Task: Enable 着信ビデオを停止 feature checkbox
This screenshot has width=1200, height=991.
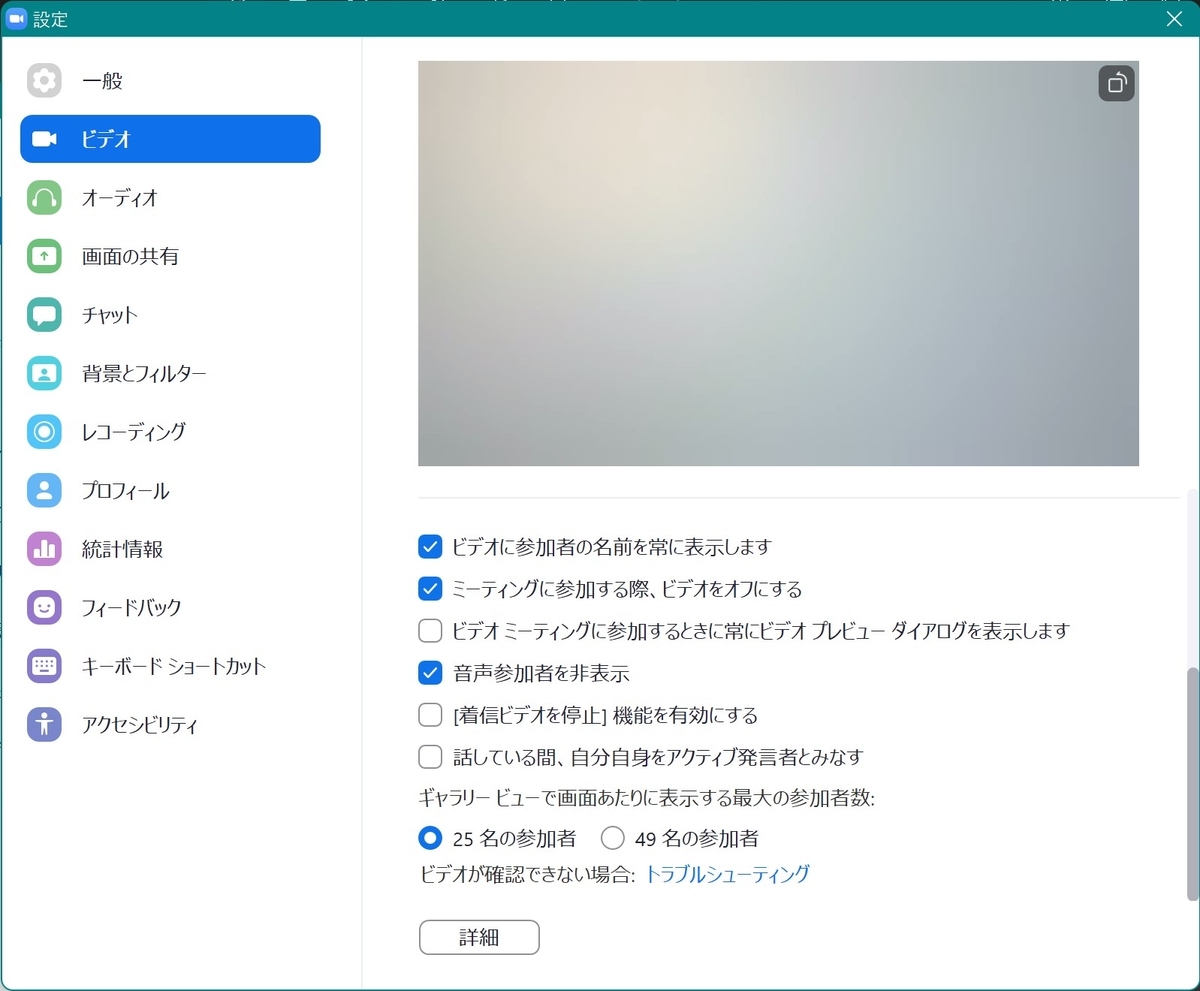Action: [430, 715]
